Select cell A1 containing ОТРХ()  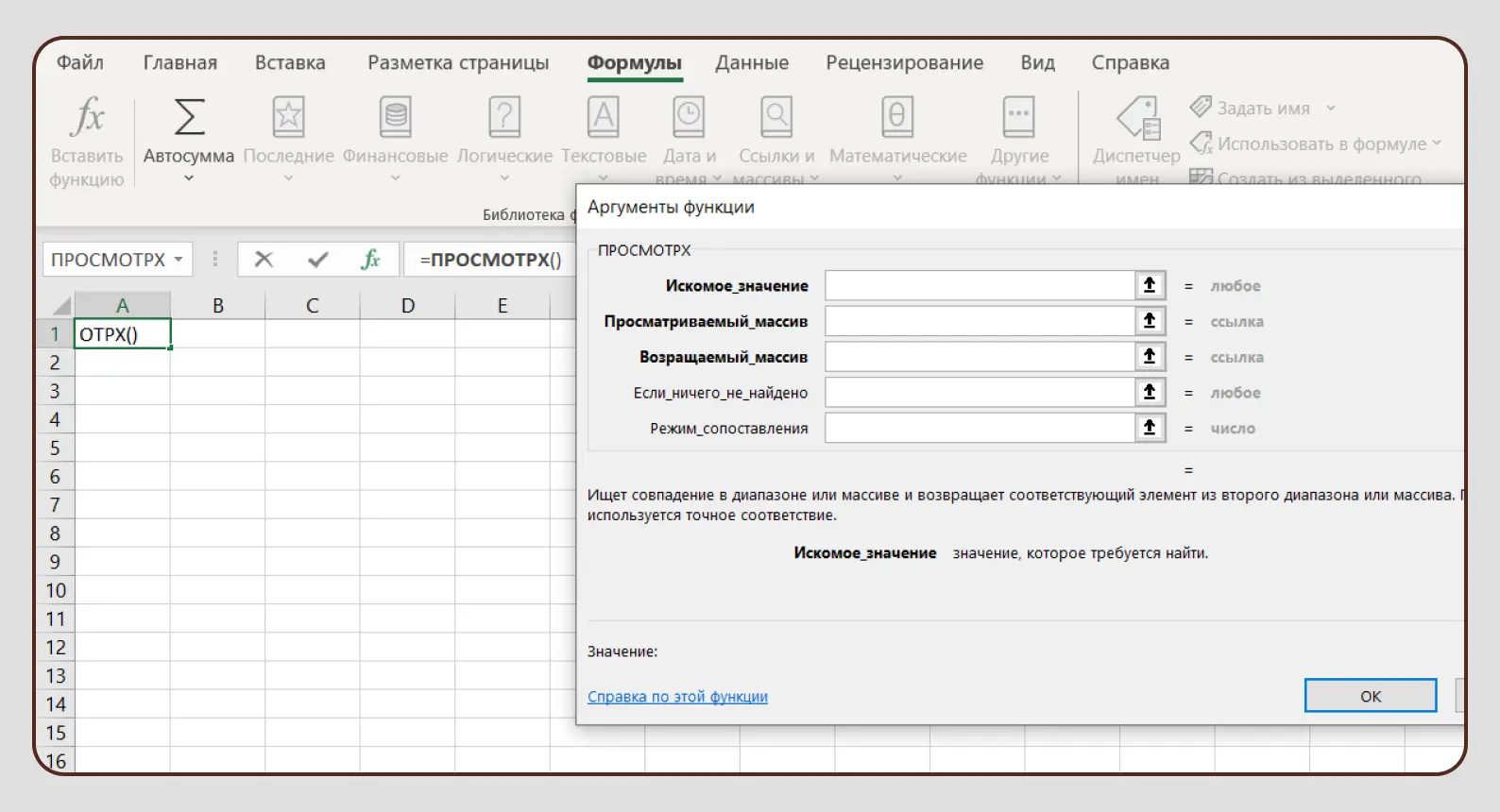pos(123,334)
